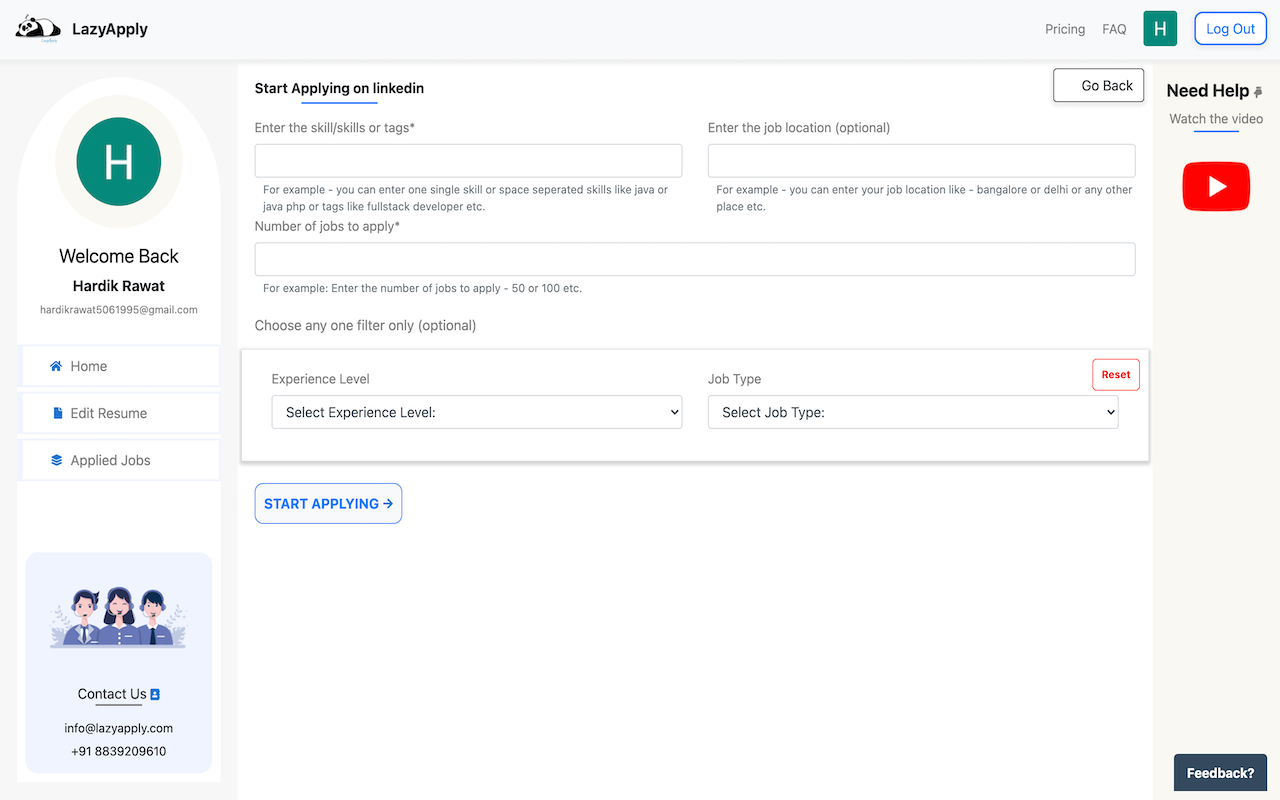Screen dimensions: 1280x800
Task: Expand the Job Type chevron arrow
Action: pos(1110,412)
